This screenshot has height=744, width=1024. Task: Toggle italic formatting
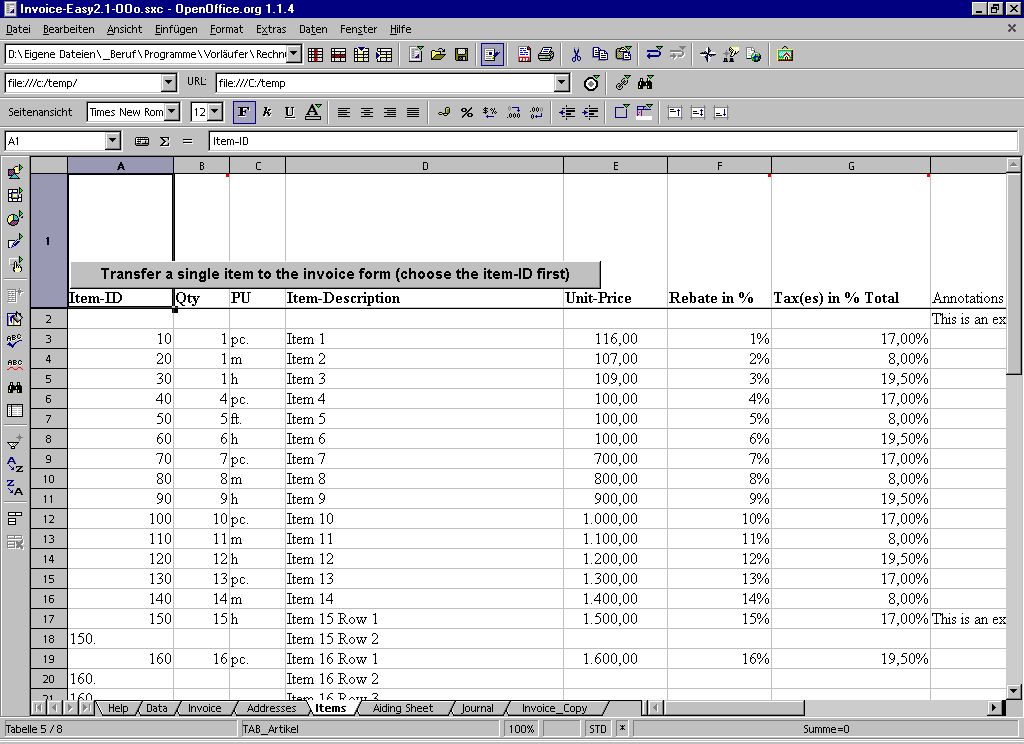tap(267, 112)
